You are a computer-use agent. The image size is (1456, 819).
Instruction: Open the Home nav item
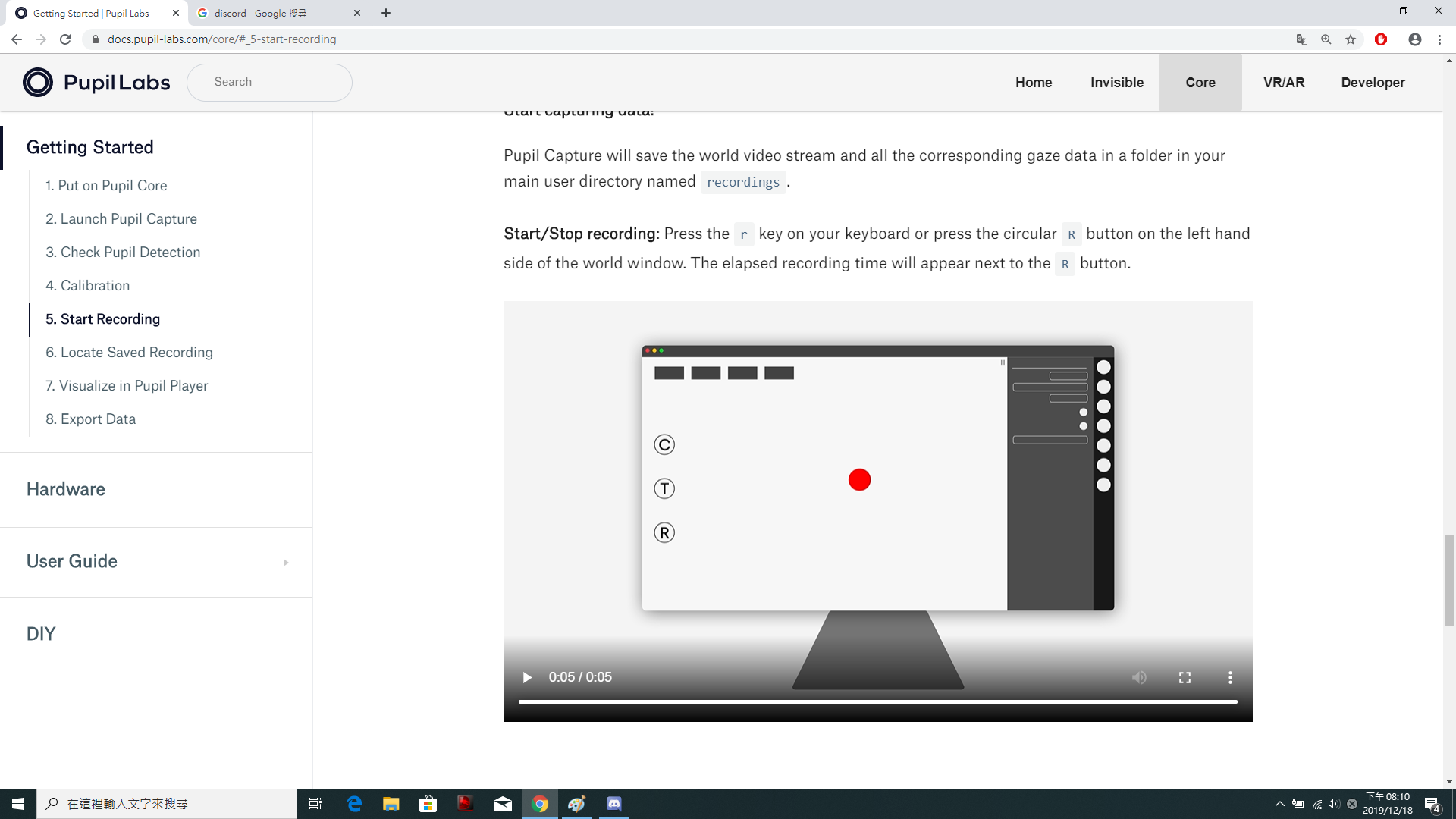click(1034, 83)
